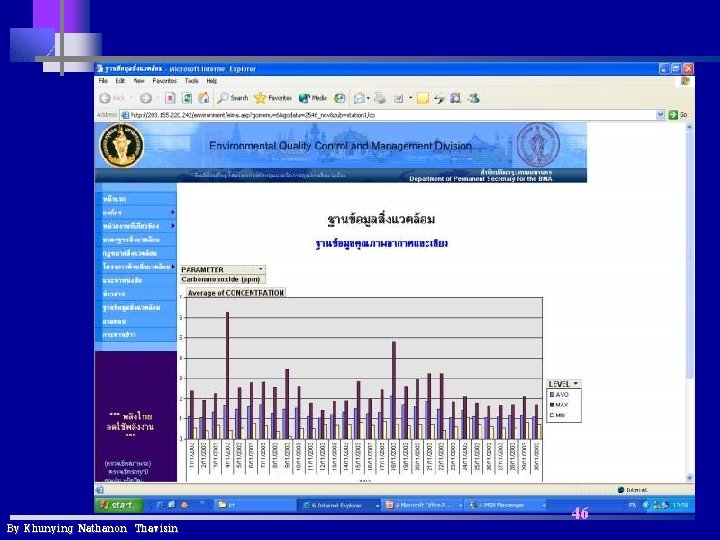This screenshot has height=540, width=720.
Task: Expand the address bar URL dropdown arrow
Action: pos(660,115)
